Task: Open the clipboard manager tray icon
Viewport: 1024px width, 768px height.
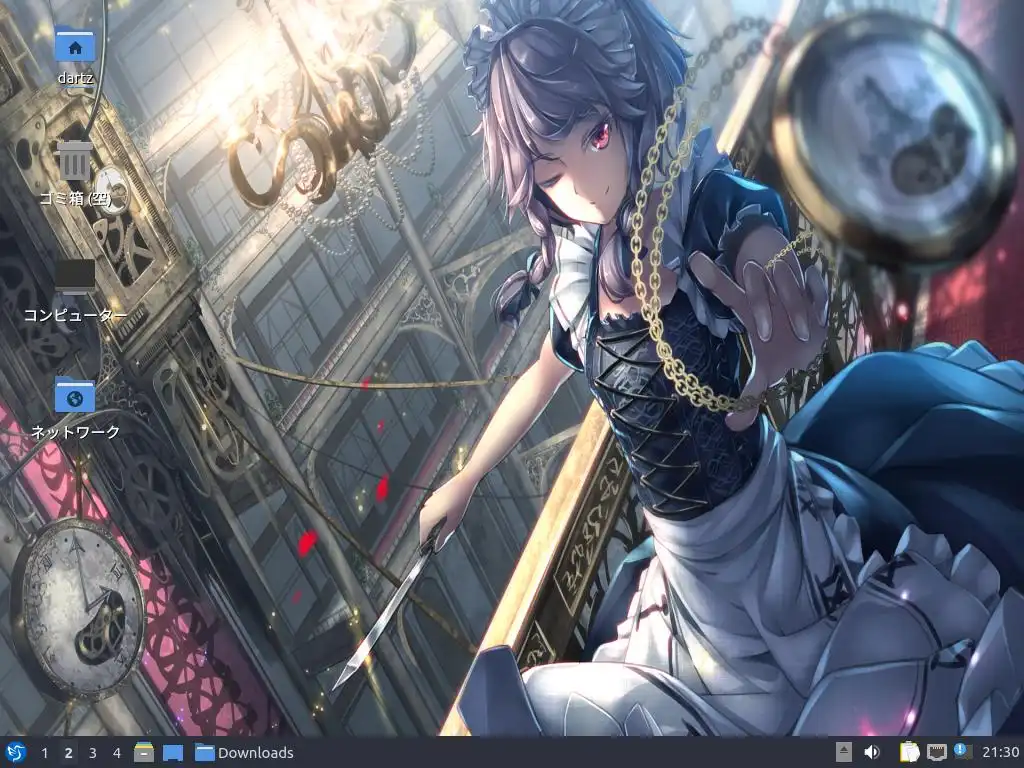Action: click(909, 752)
